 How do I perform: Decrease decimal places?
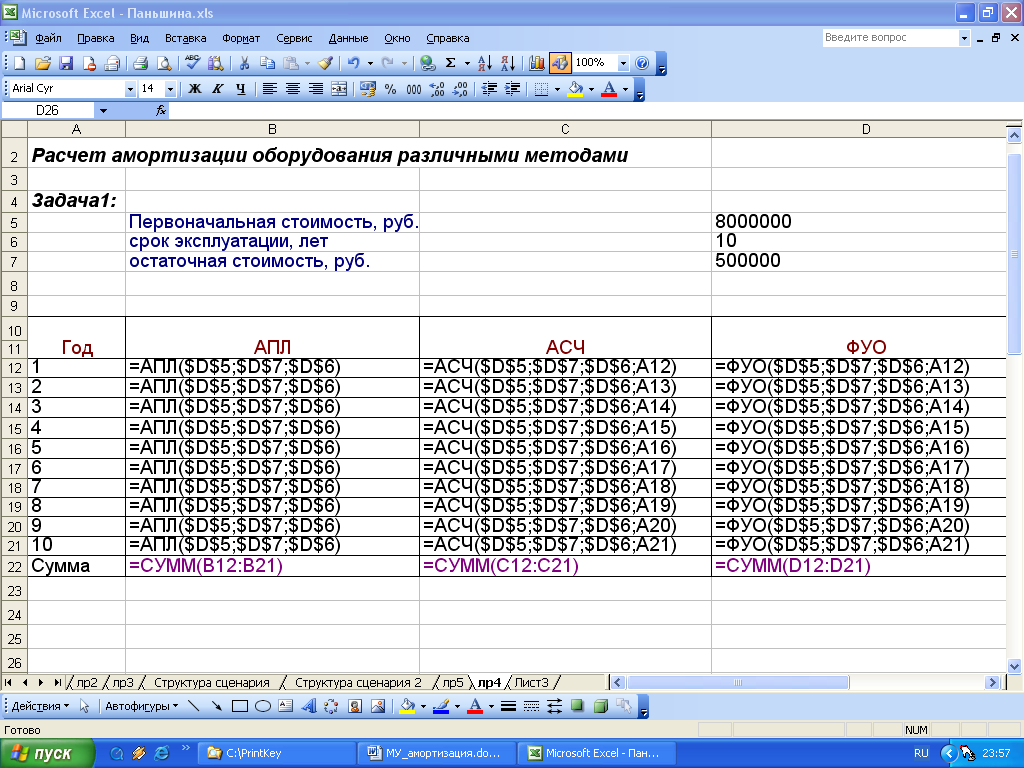(x=460, y=89)
